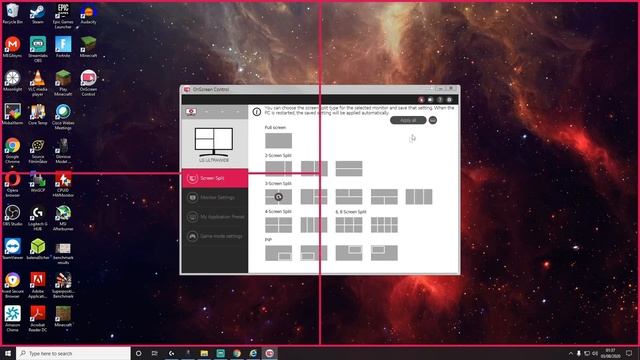The width and height of the screenshot is (640, 360).
Task: Click round icon button beside Apply all
Action: click(433, 120)
